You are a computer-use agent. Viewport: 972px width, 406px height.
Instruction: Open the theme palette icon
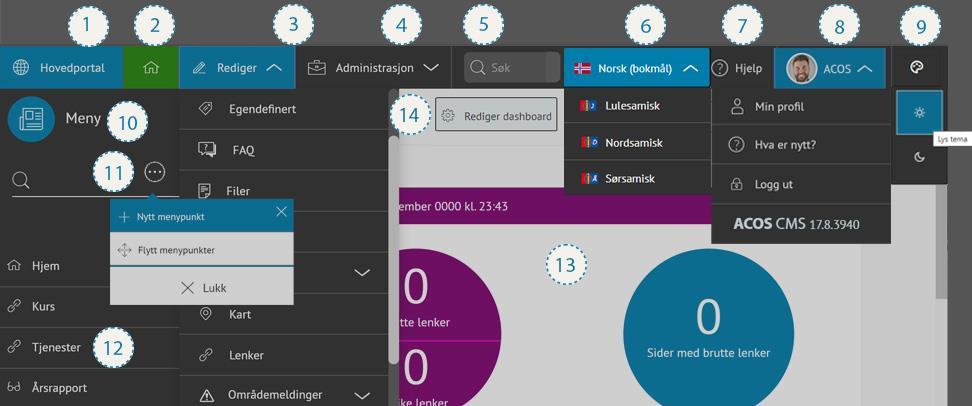919,68
